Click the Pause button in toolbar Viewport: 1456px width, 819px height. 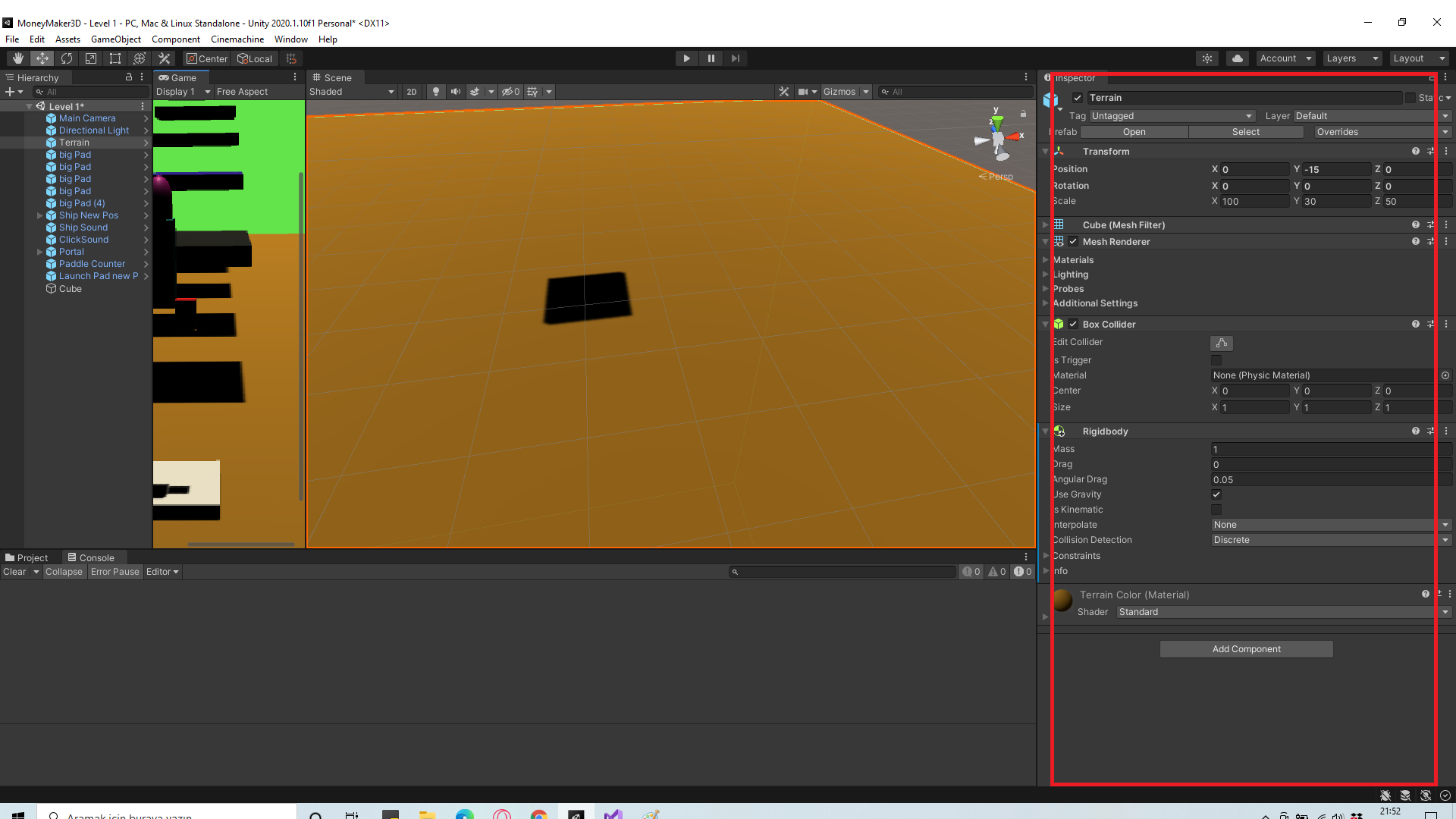(x=711, y=58)
